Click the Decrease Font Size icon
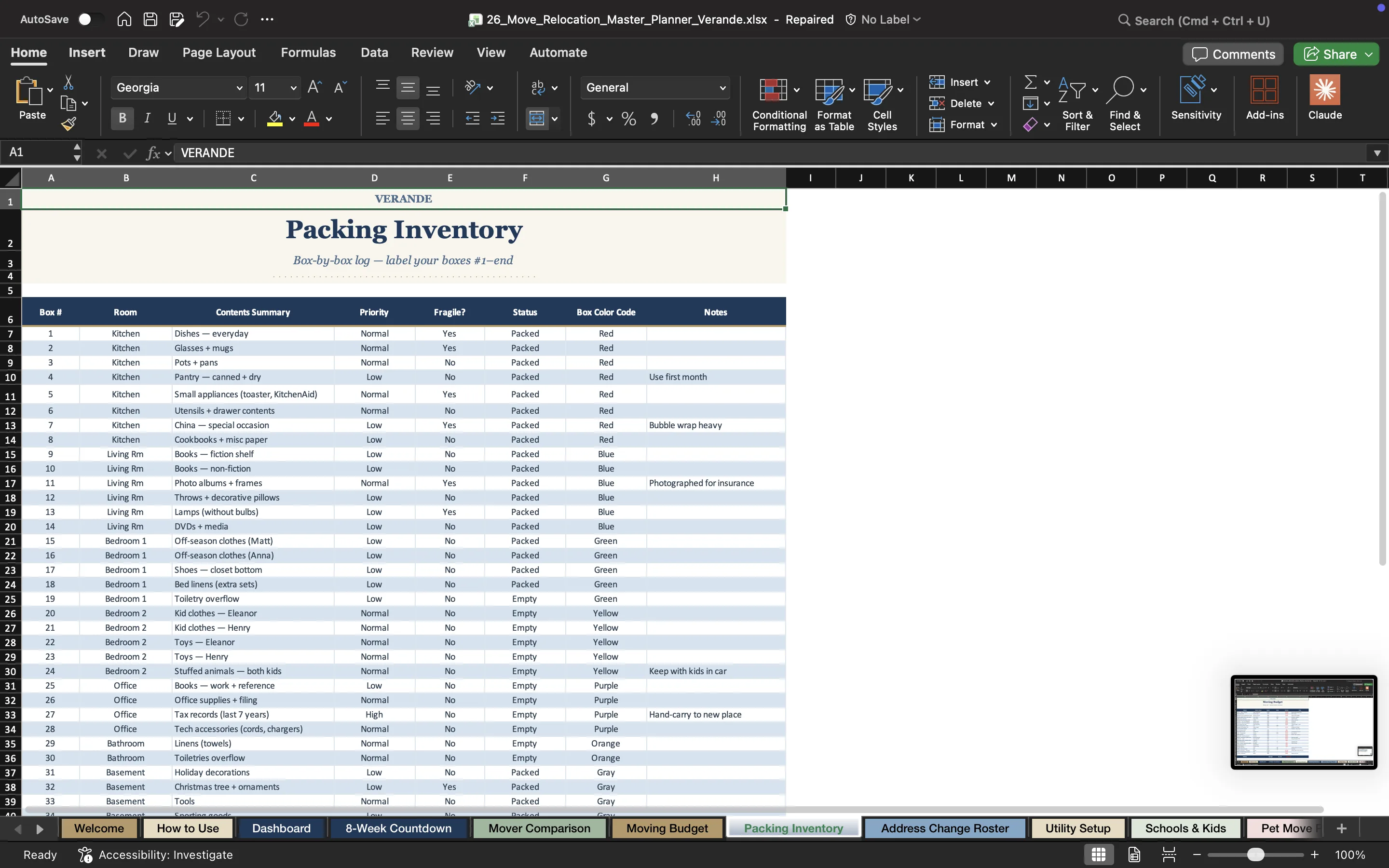Screen dimensions: 1389x868 click(x=340, y=87)
